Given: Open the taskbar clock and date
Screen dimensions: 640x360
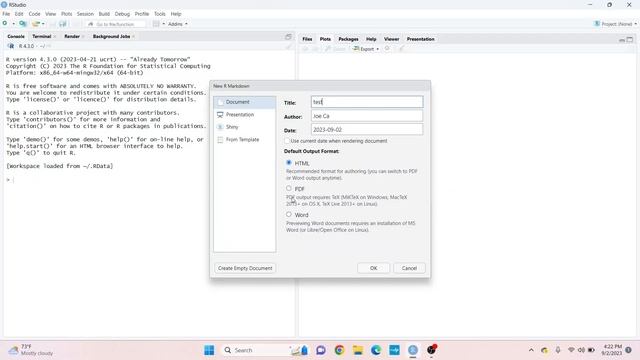Looking at the screenshot, I should (612, 350).
